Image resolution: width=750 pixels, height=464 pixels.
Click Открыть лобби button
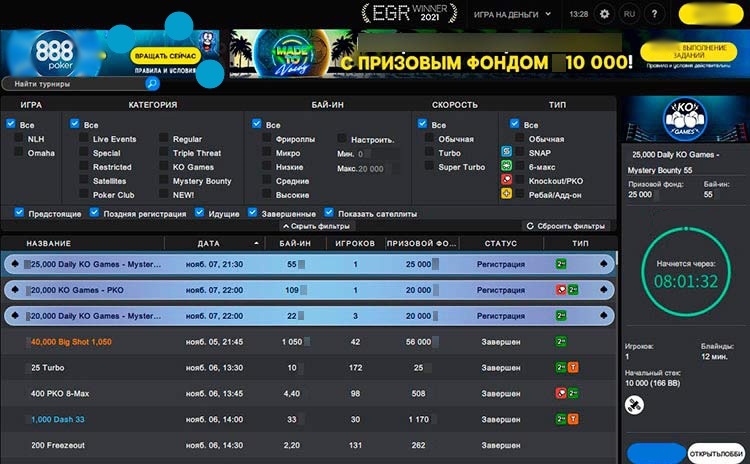pos(716,453)
